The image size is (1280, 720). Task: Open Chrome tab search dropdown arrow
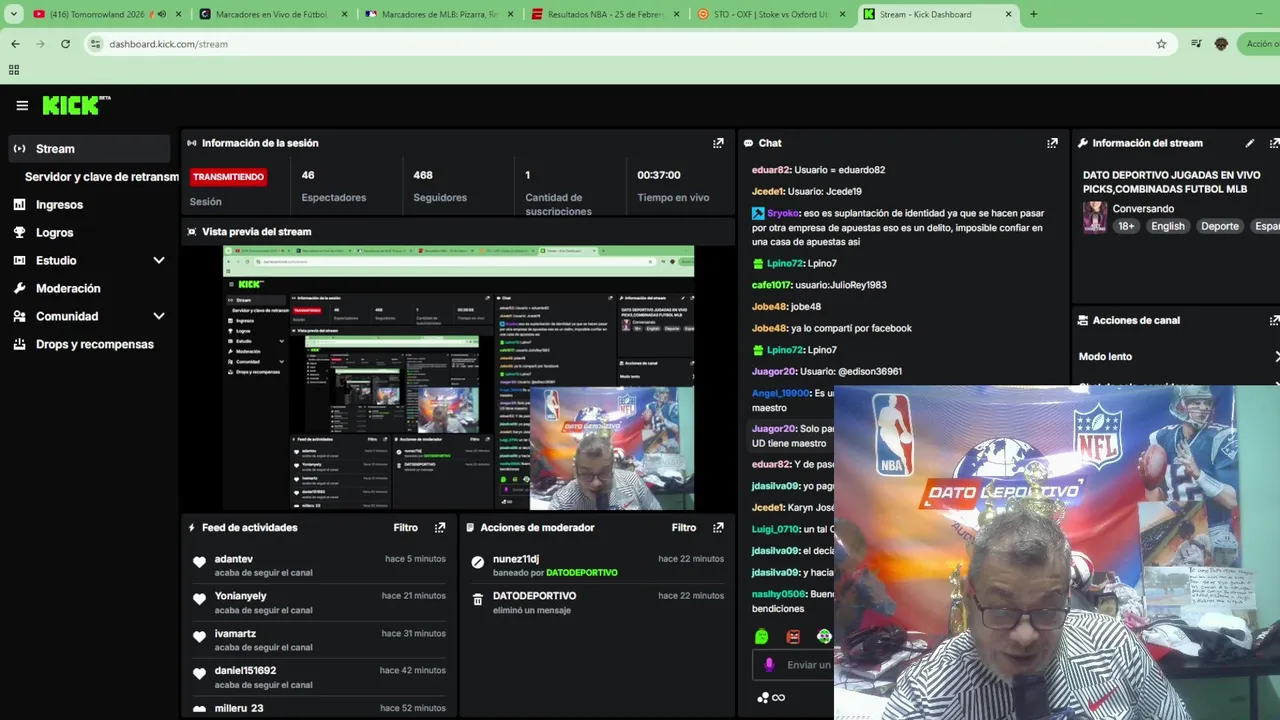click(x=14, y=14)
